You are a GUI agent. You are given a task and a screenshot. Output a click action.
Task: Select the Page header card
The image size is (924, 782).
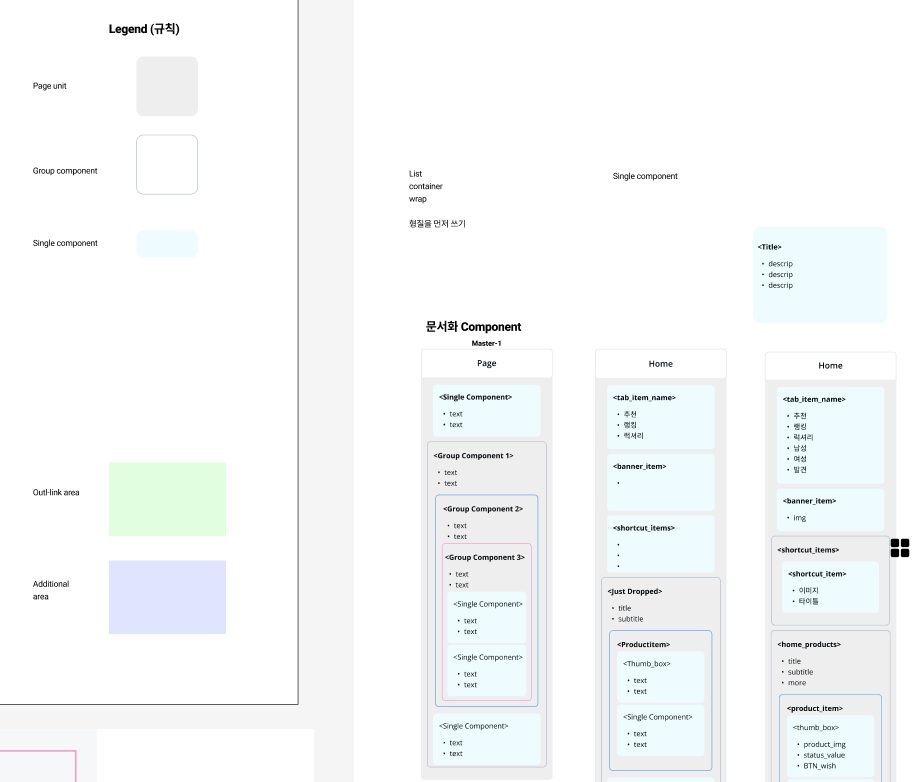487,363
